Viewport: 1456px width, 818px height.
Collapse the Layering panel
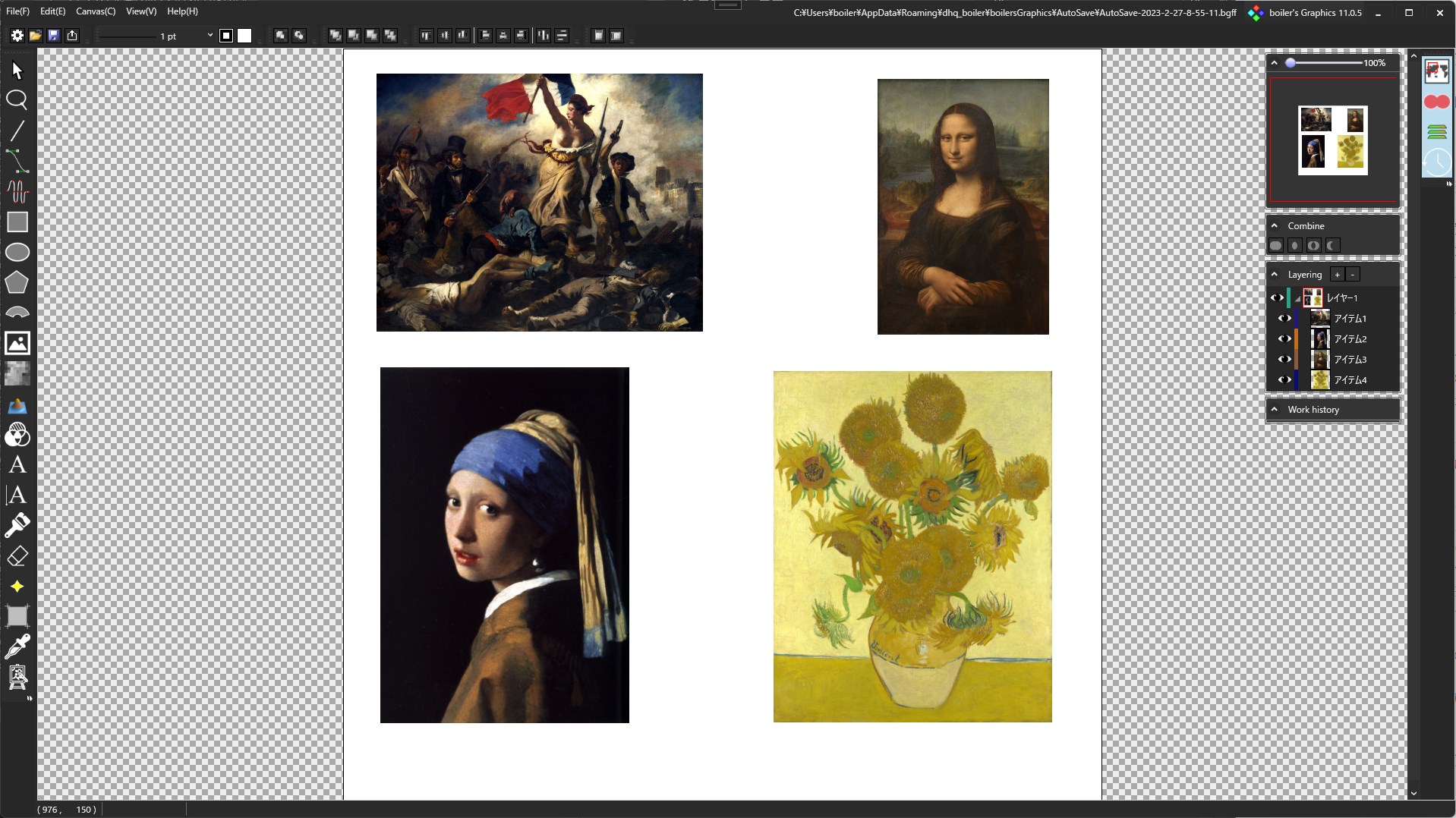(x=1273, y=274)
